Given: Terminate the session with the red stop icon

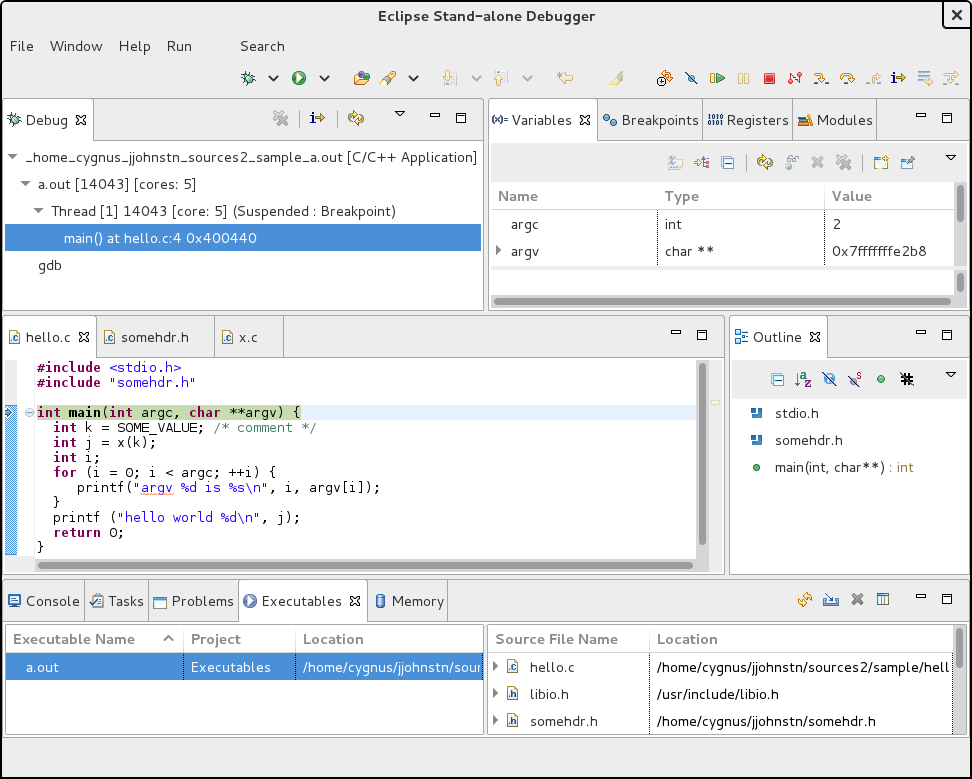Looking at the screenshot, I should click(x=769, y=78).
